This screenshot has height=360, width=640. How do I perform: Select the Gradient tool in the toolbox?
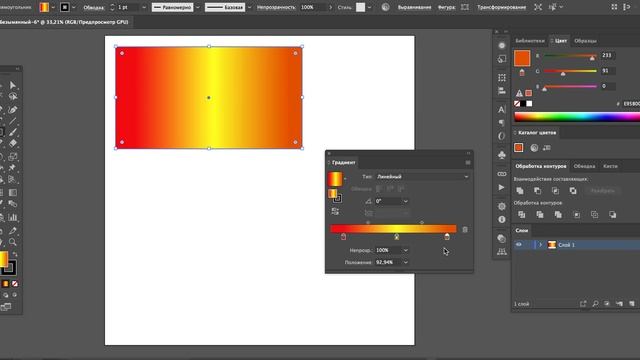coord(13,193)
